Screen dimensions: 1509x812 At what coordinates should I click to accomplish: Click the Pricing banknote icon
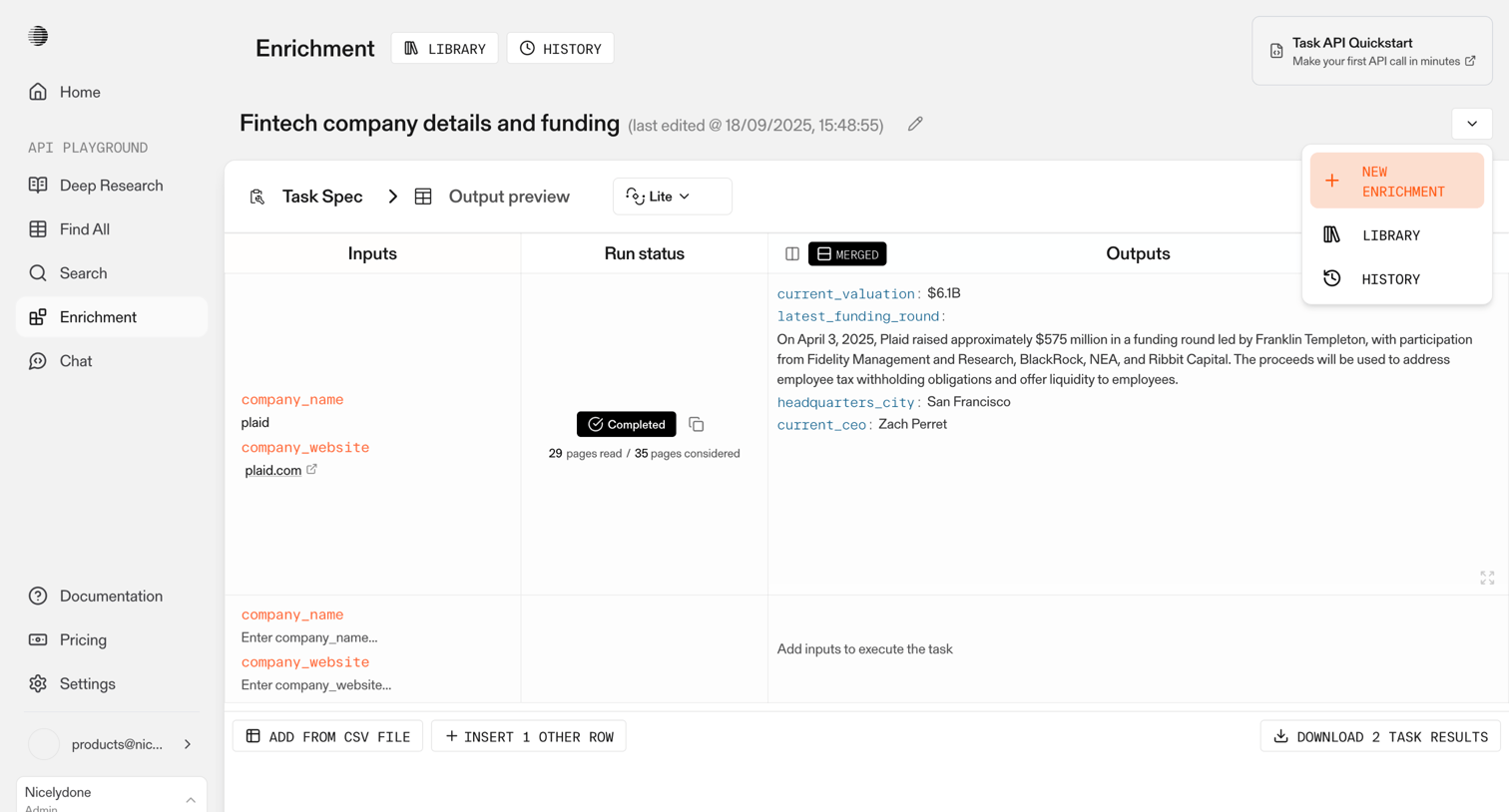pyautogui.click(x=38, y=640)
